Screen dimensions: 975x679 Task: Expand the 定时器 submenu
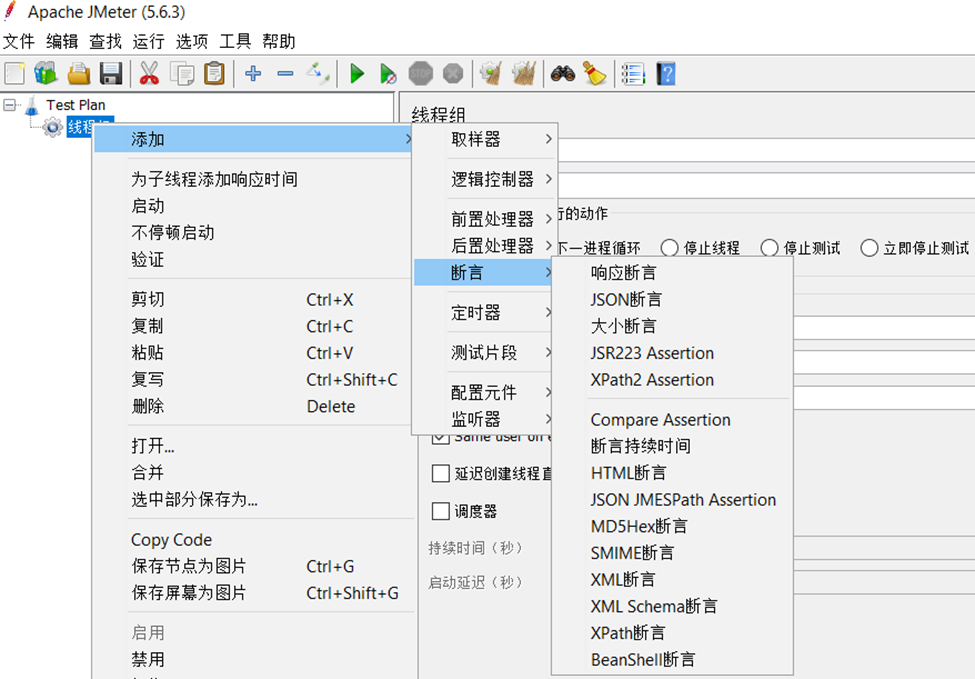(x=484, y=312)
